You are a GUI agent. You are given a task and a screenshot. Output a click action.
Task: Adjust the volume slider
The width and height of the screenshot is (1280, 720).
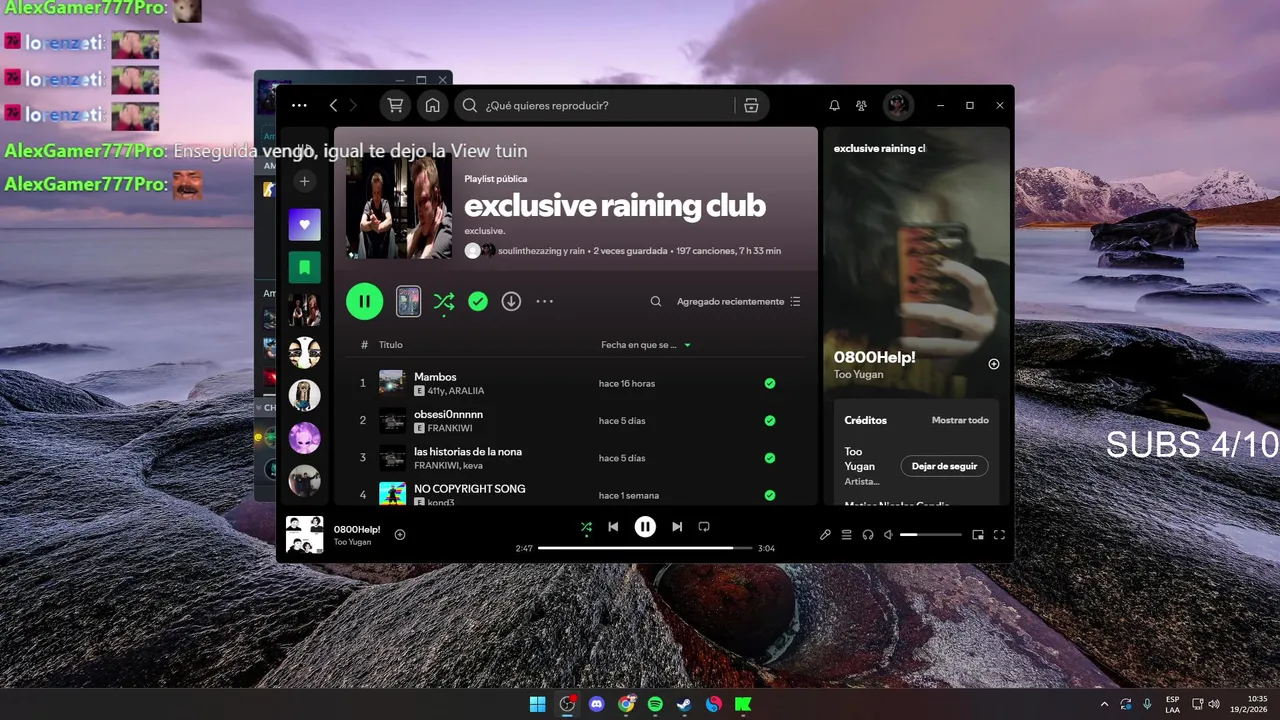tap(930, 535)
